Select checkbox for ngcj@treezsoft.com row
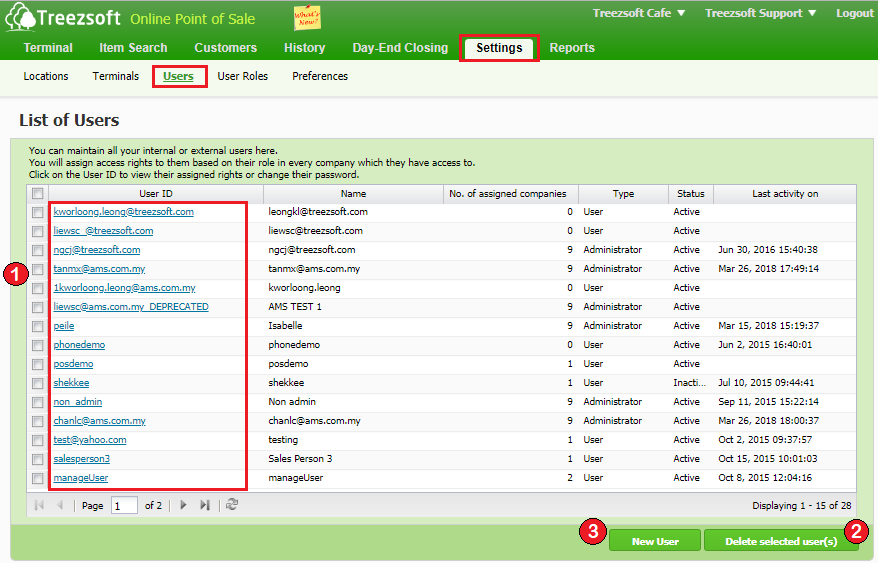This screenshot has width=878, height=563. [x=38, y=250]
